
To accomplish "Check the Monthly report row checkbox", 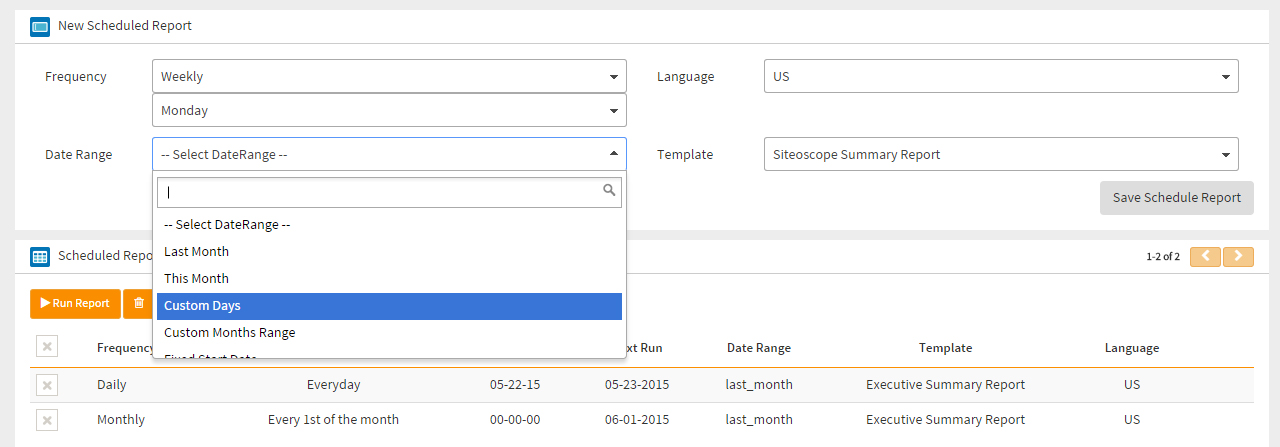I will coord(47,420).
